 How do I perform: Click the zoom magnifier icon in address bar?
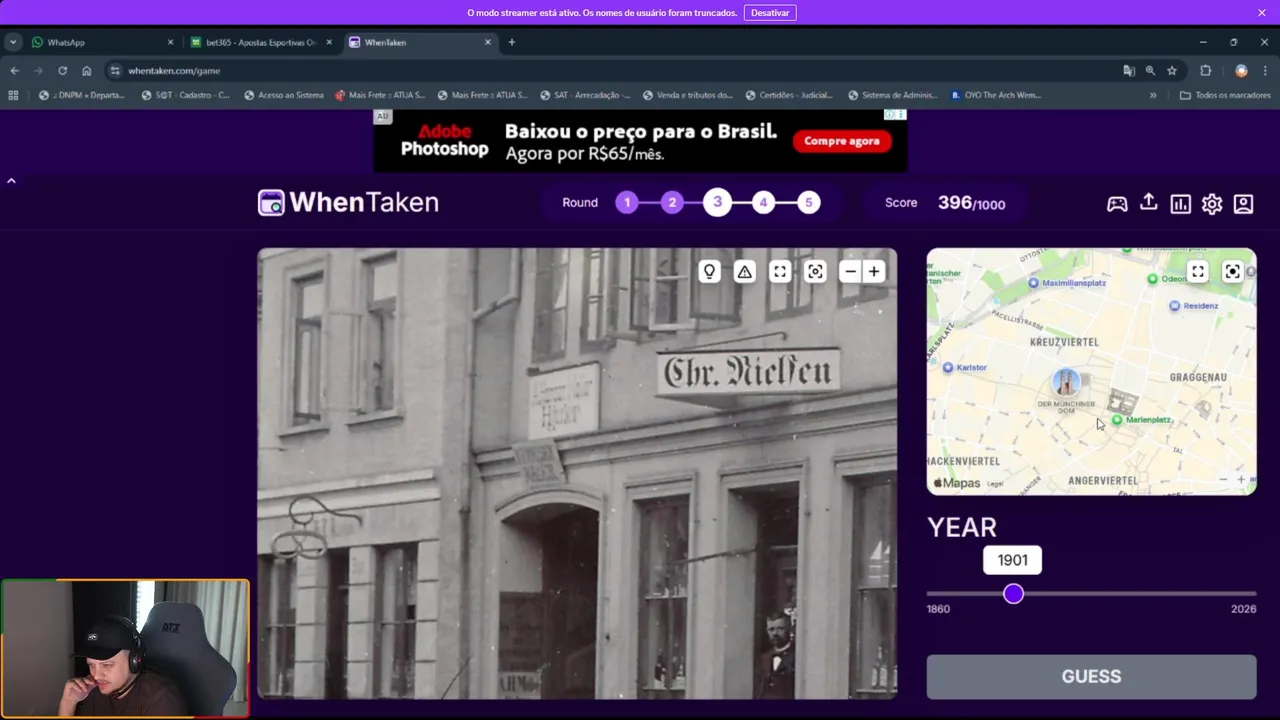pos(1150,71)
